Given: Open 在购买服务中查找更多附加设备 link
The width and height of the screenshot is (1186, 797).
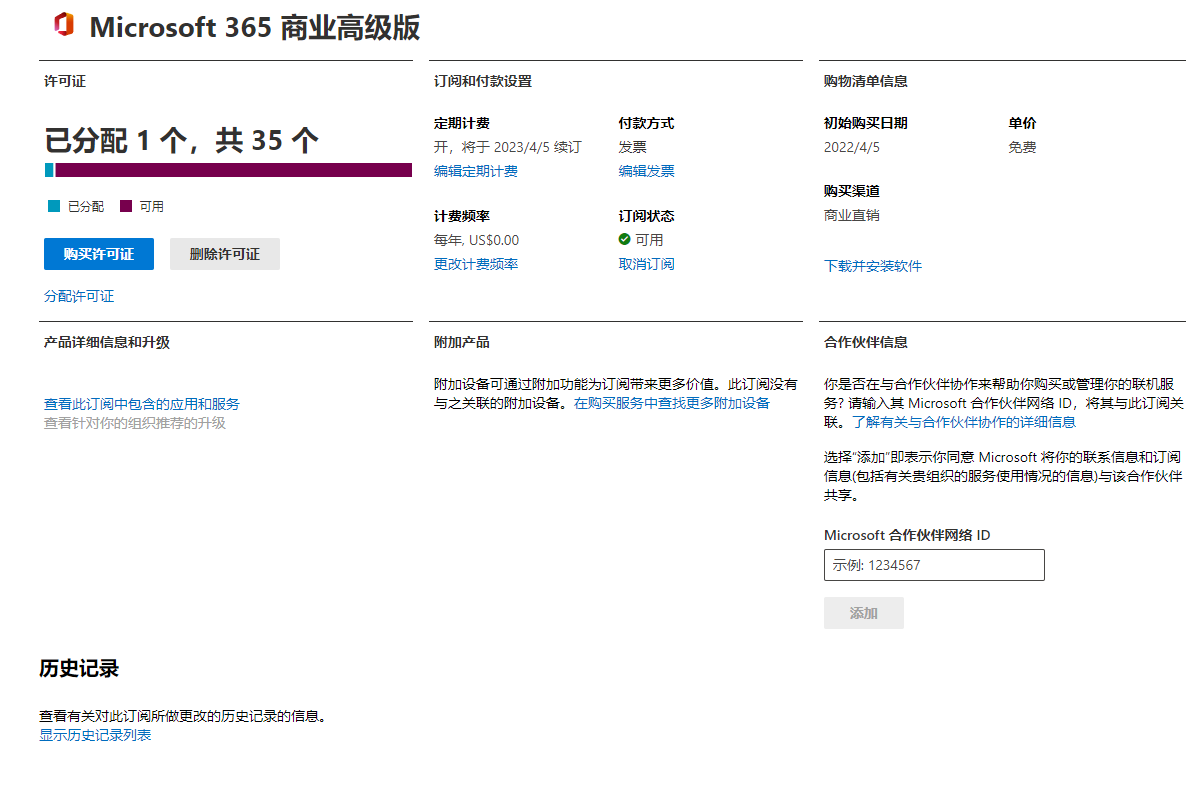Looking at the screenshot, I should pos(672,403).
